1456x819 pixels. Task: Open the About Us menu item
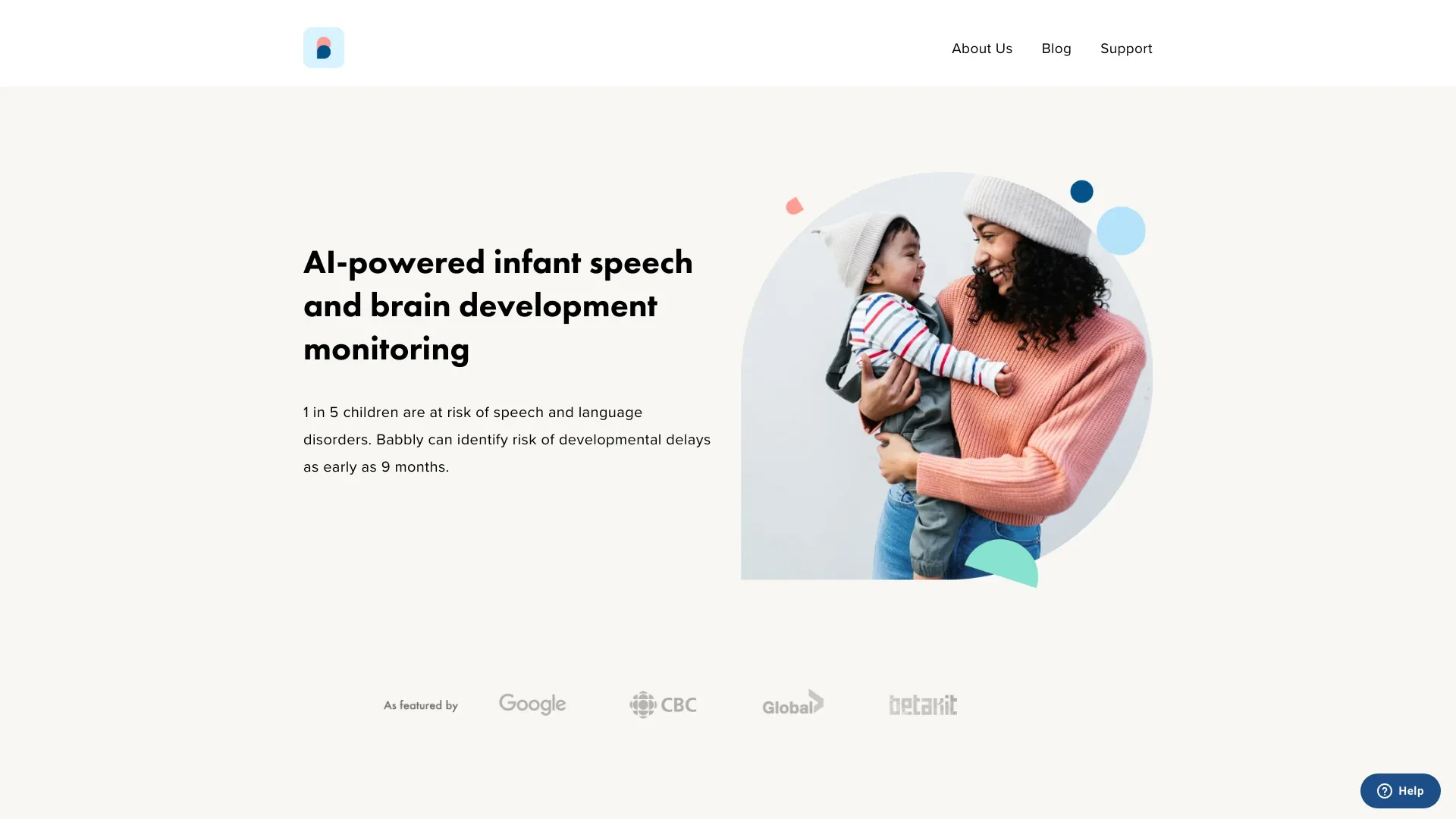click(x=982, y=47)
